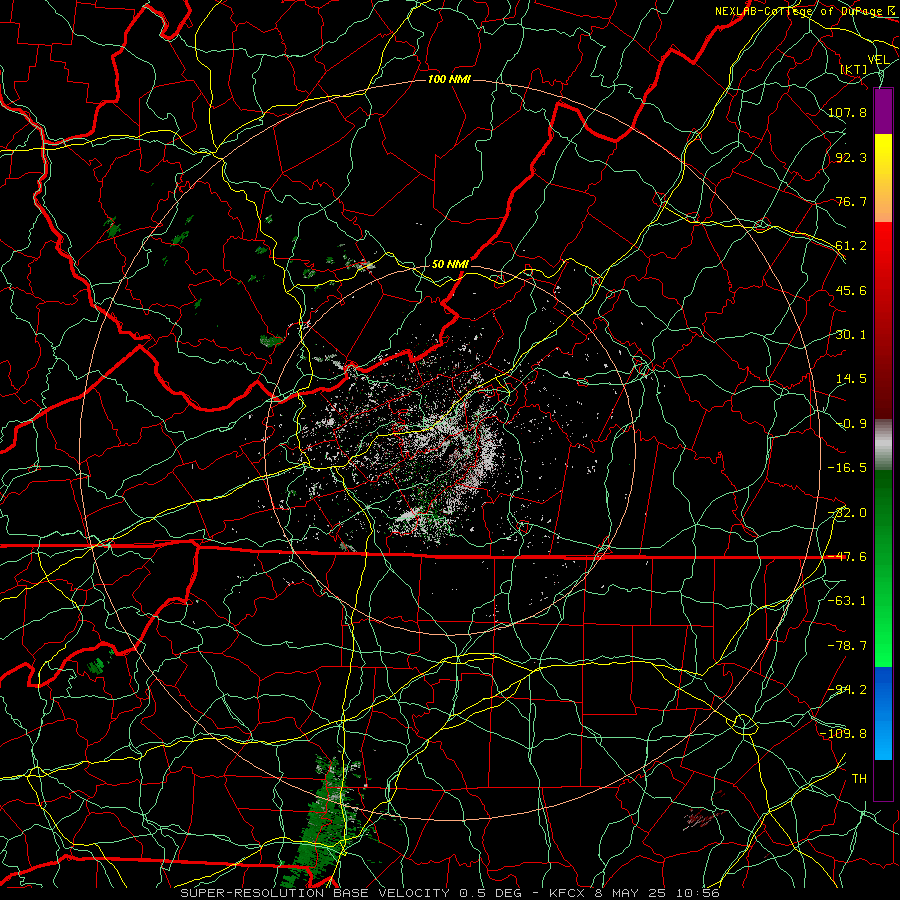Click the TH label under the scale
The height and width of the screenshot is (900, 900).
[x=859, y=779]
